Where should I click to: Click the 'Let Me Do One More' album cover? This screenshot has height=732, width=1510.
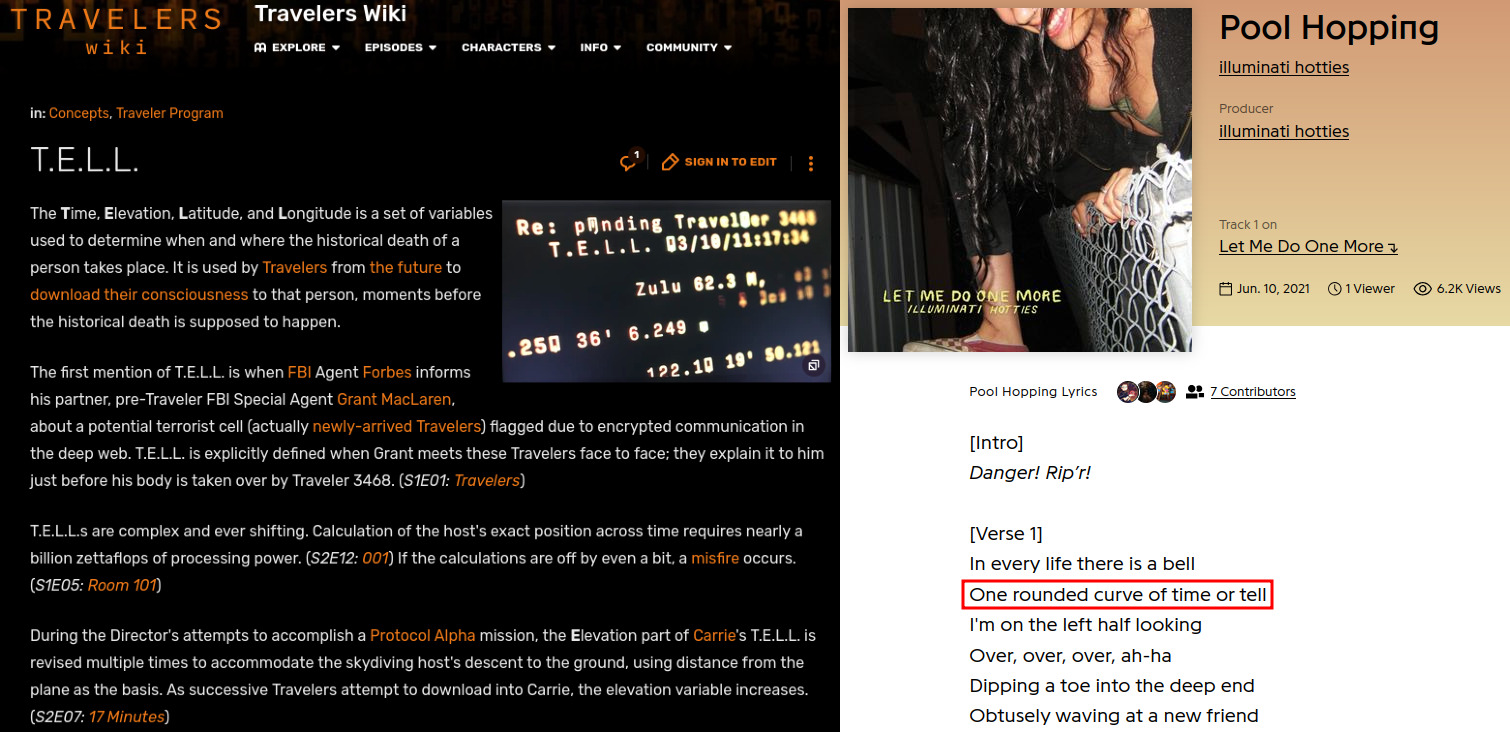click(x=1020, y=180)
